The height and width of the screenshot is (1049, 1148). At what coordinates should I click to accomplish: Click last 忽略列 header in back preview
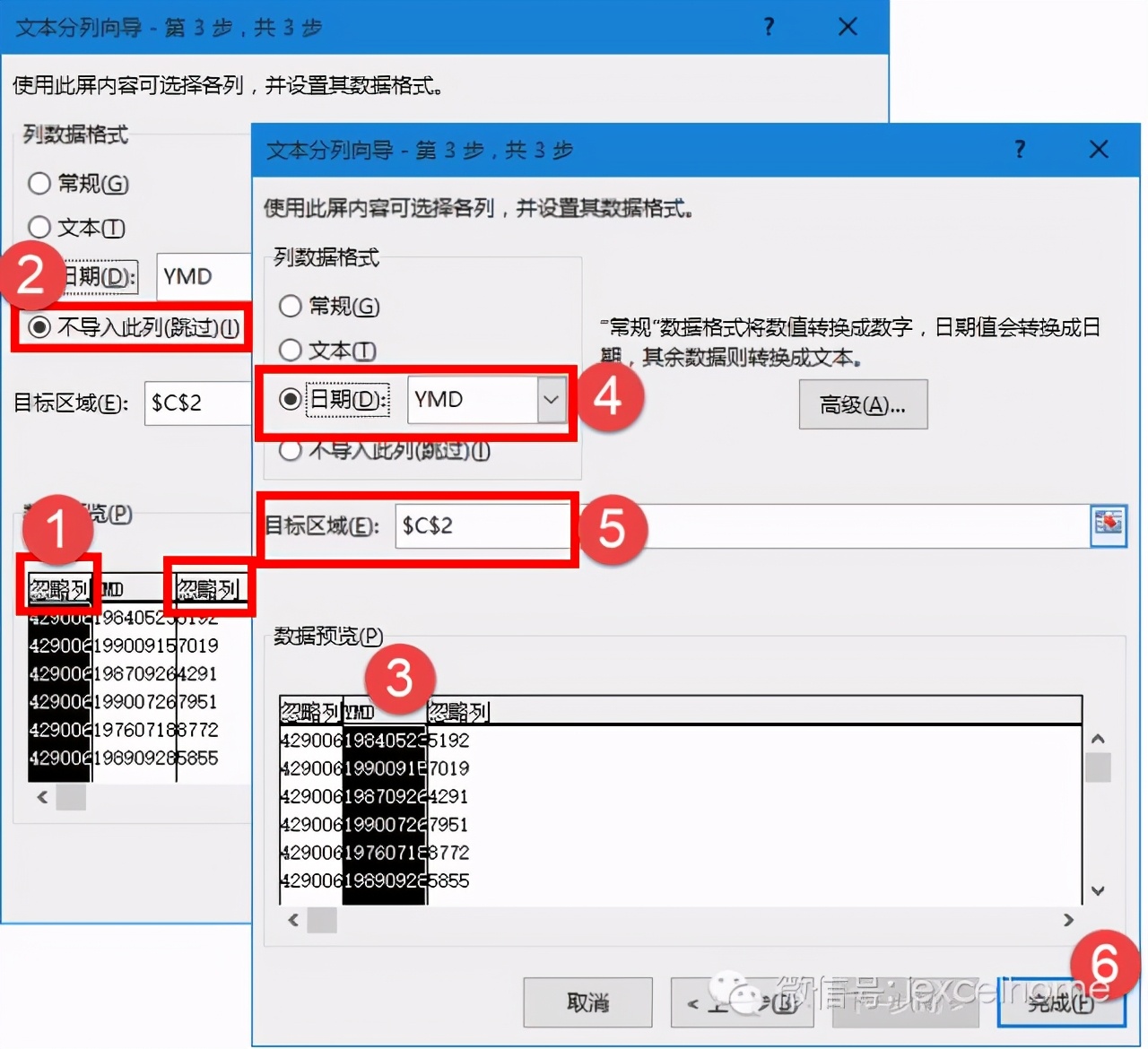pos(208,589)
